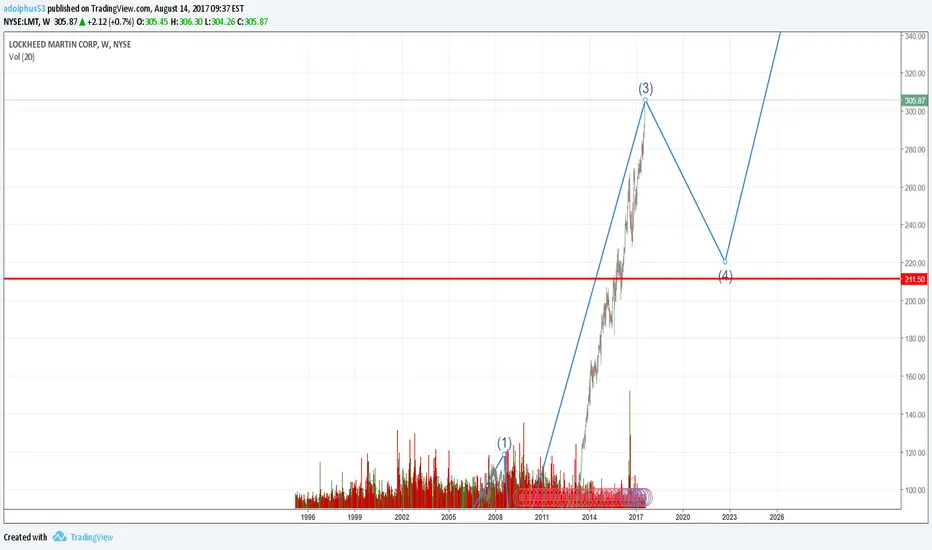Click the 280.00 price axis label
This screenshot has height=550, width=932.
[x=915, y=150]
